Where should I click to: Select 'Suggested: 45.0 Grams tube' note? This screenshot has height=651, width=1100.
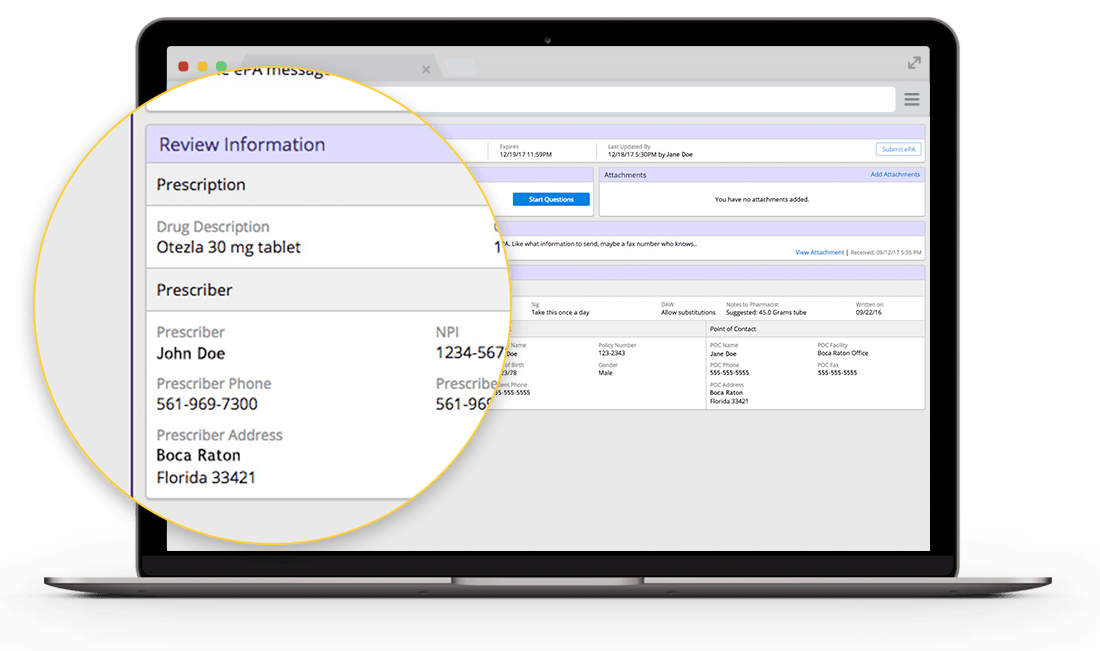(x=766, y=312)
